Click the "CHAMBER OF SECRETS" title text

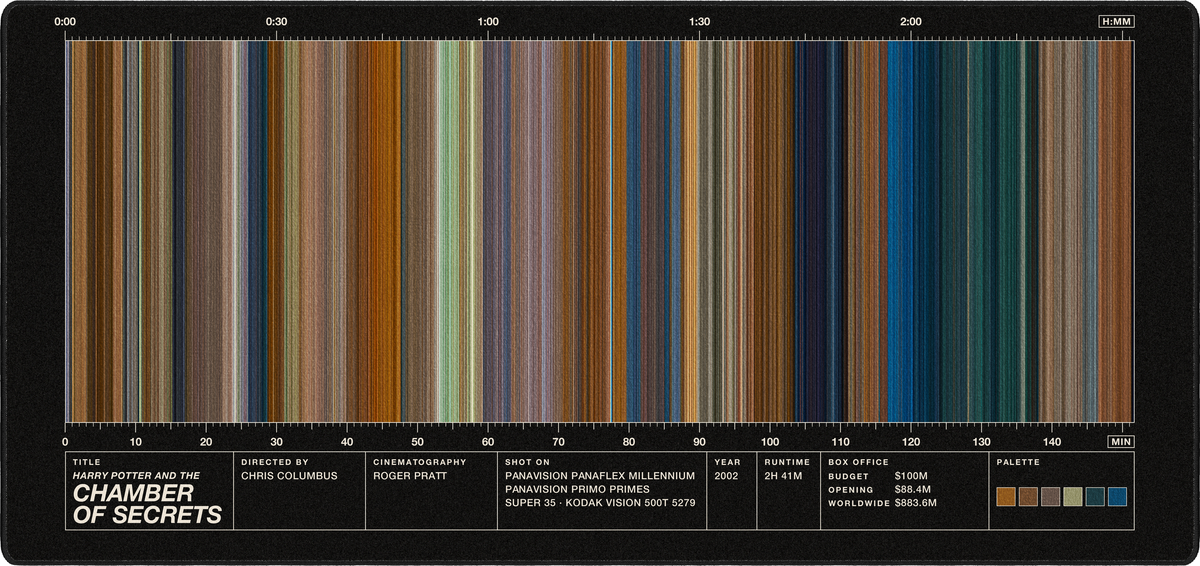(147, 505)
